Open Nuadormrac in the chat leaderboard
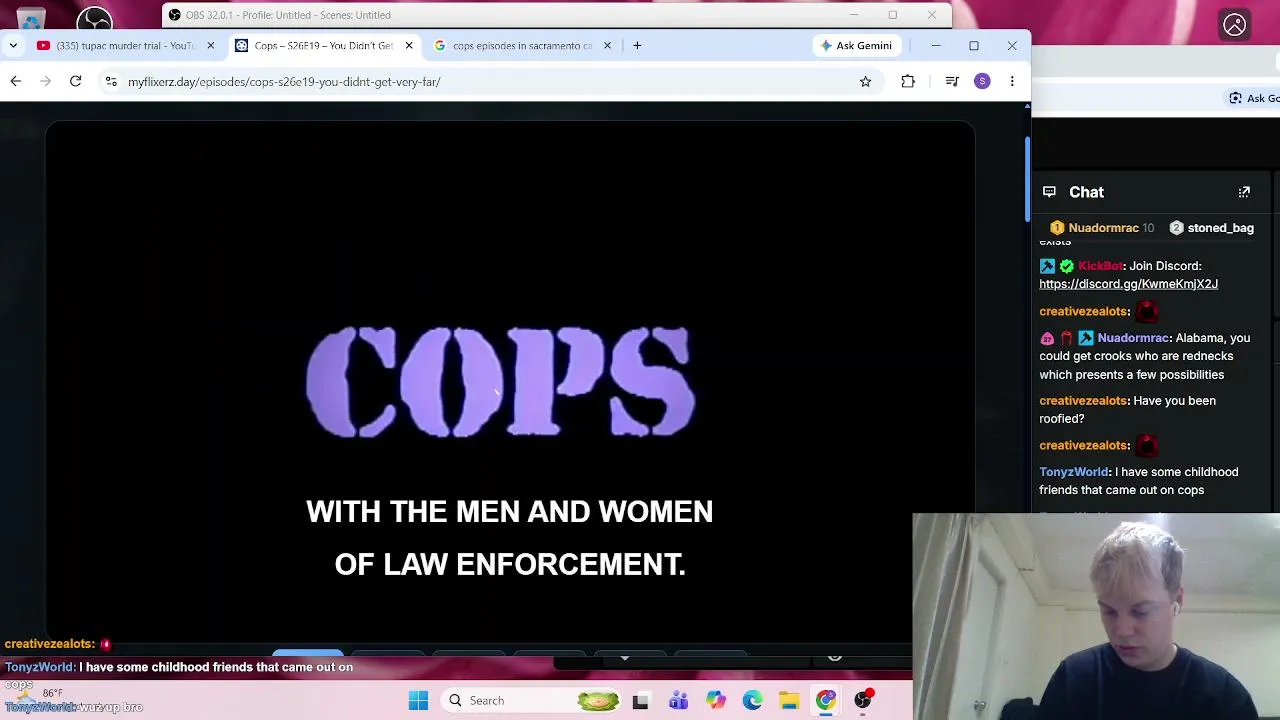The image size is (1280, 720). [x=1103, y=228]
